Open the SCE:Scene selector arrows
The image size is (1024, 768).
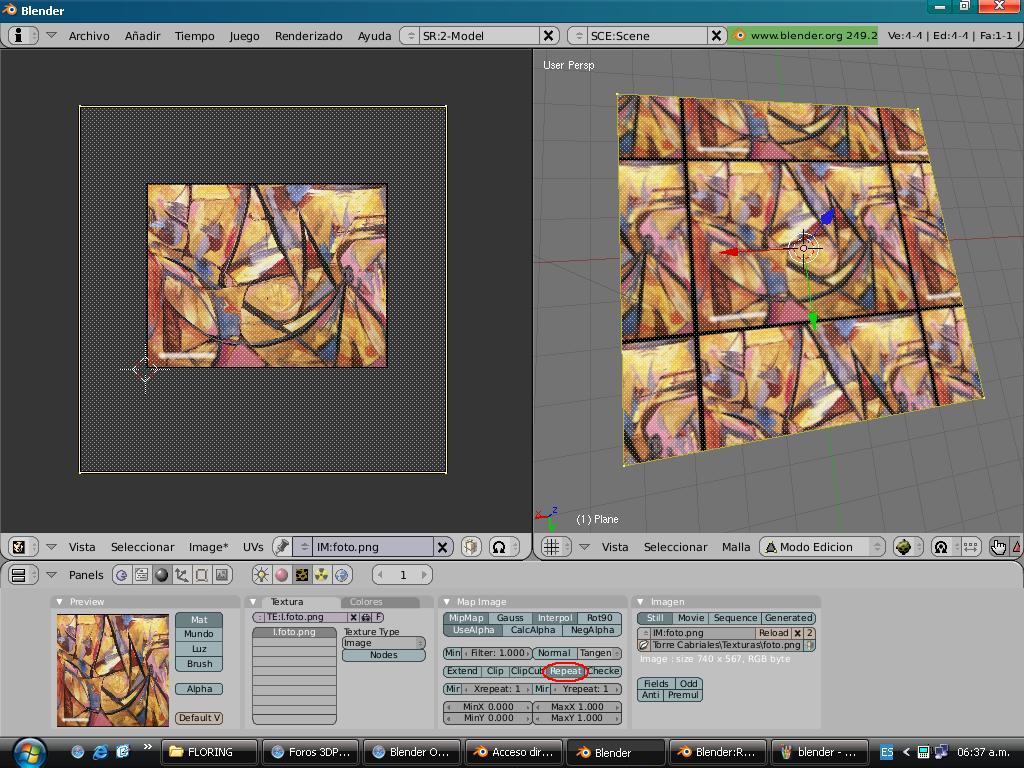(x=579, y=35)
